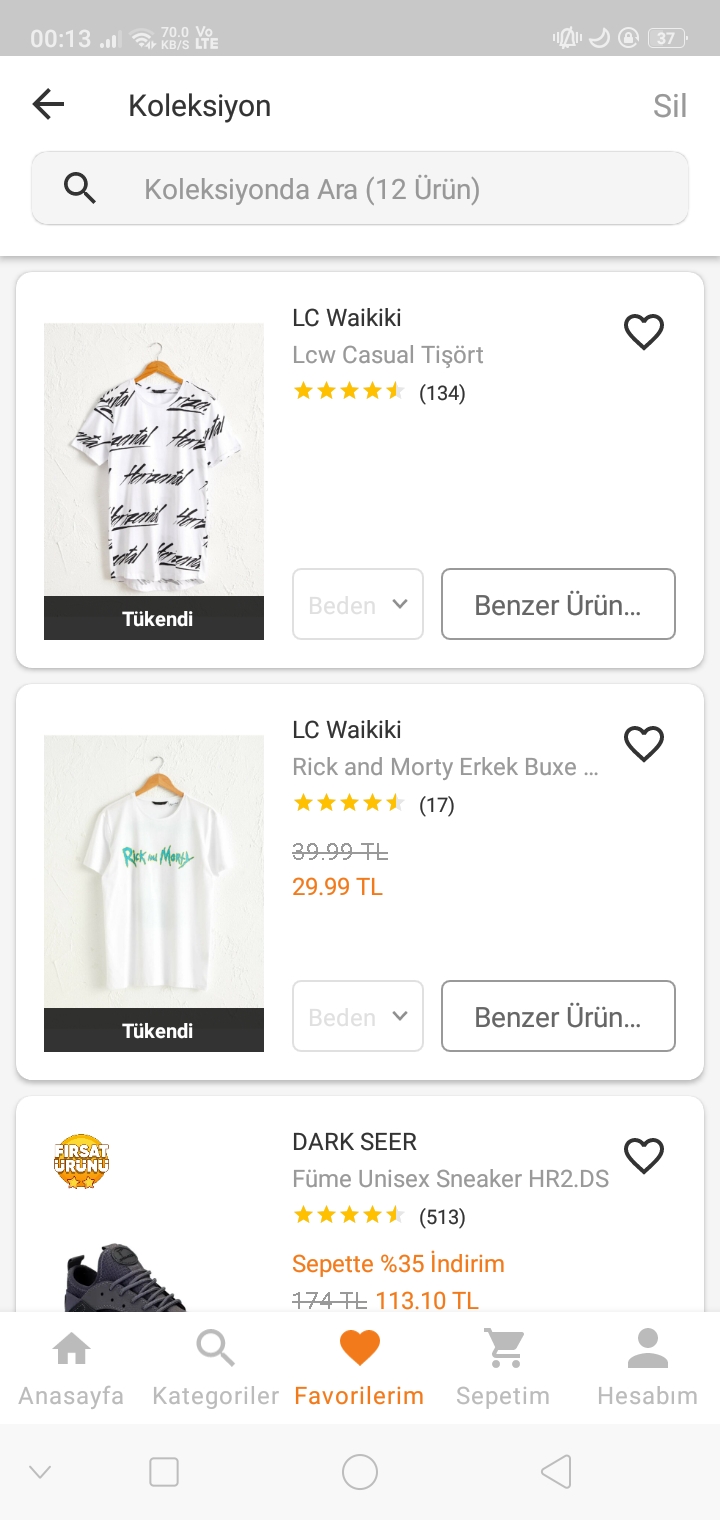This screenshot has height=1520, width=720.
Task: Tap the search magnifier icon in collection search
Action: tap(80, 188)
